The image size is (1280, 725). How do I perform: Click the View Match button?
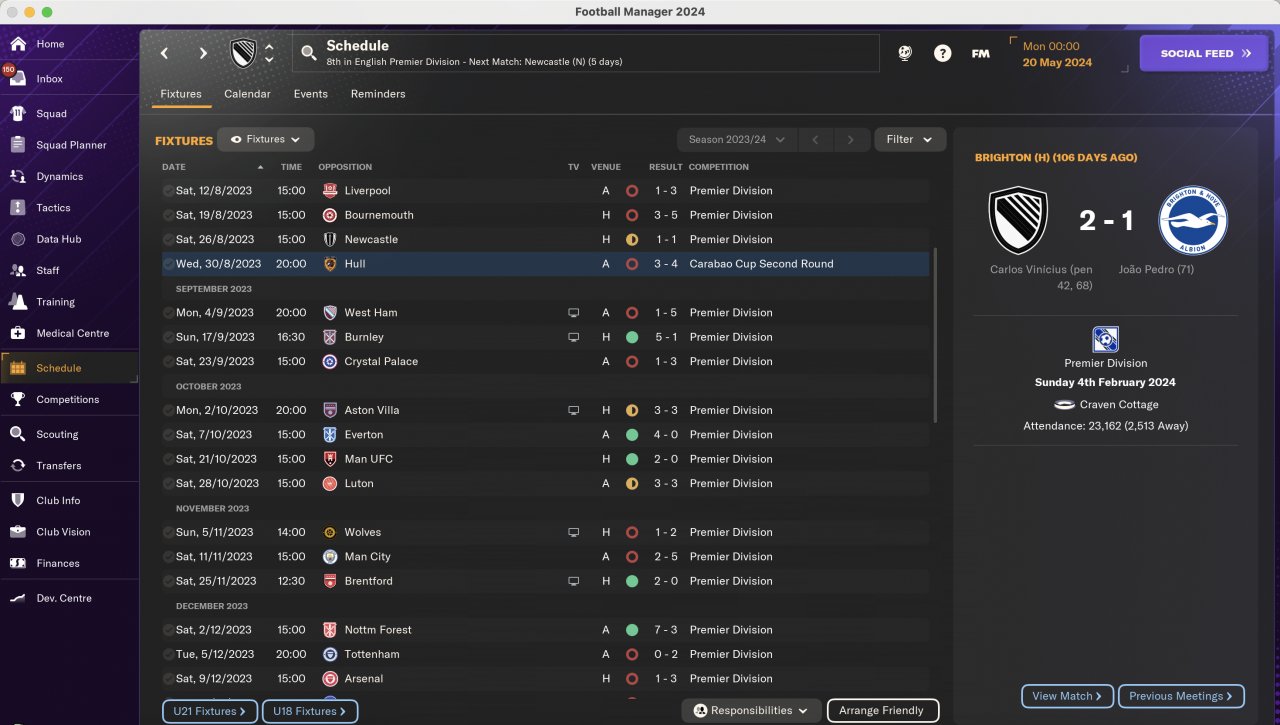coord(1067,696)
